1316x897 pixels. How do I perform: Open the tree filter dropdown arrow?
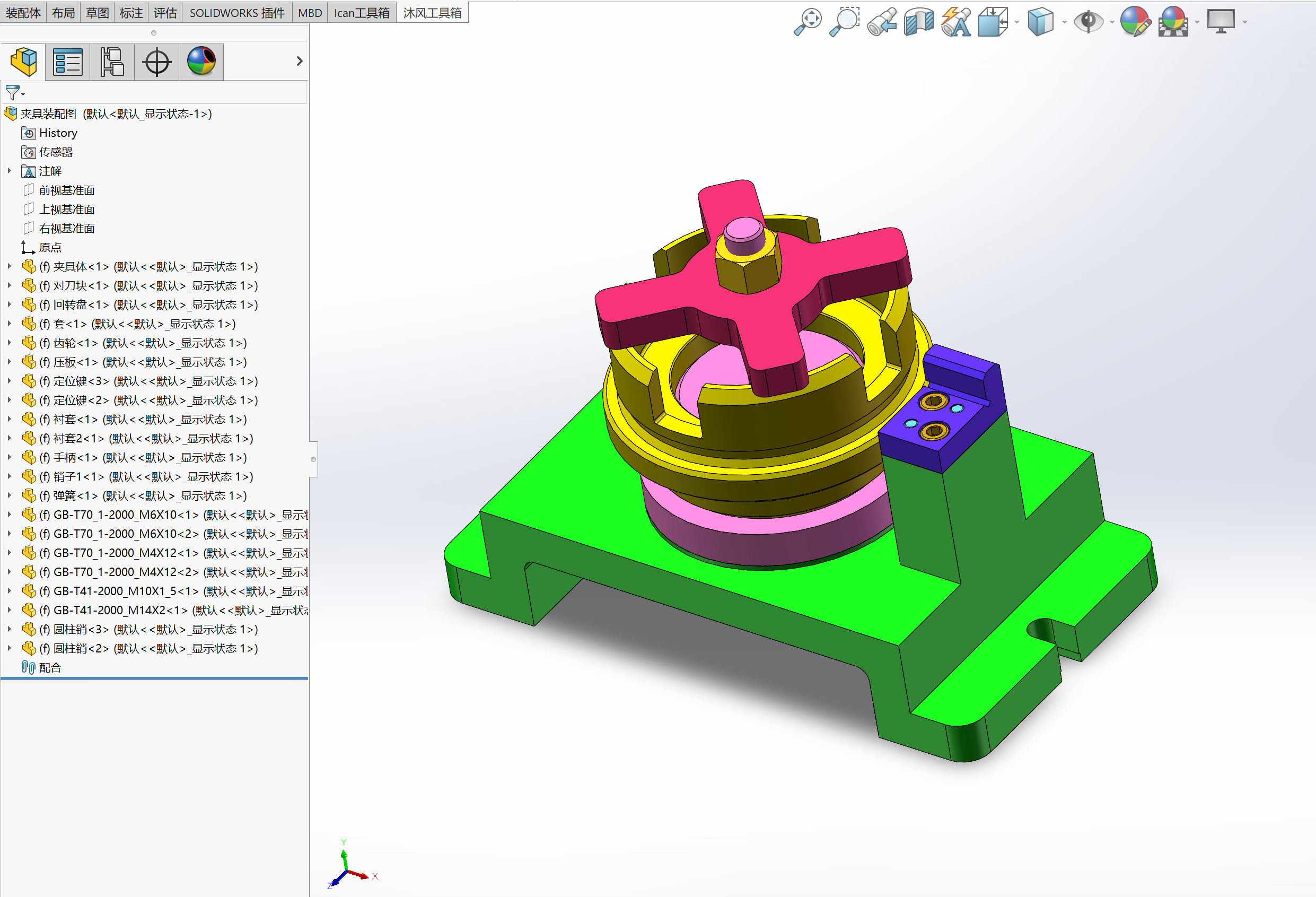click(x=23, y=94)
